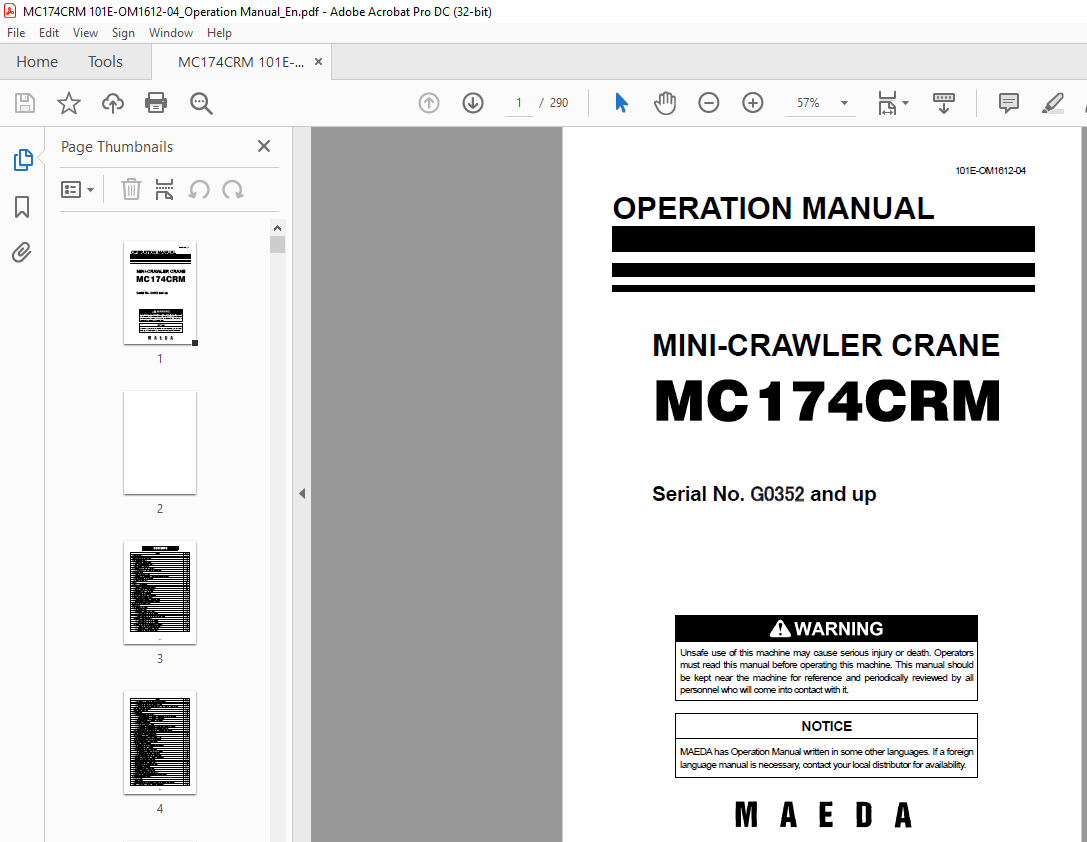
Task: Print the document
Action: pos(156,103)
